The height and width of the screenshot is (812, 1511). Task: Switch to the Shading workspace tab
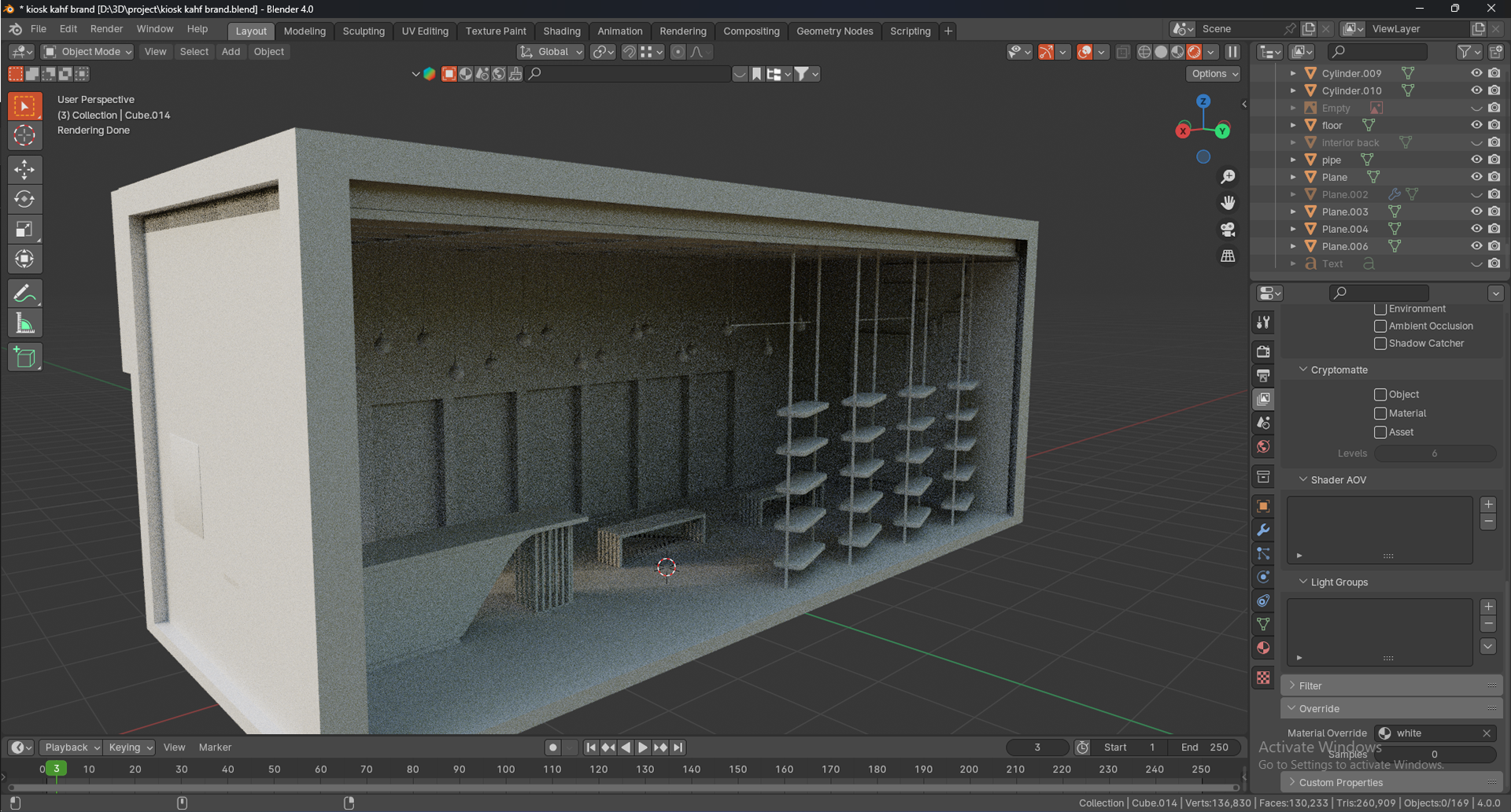click(562, 31)
